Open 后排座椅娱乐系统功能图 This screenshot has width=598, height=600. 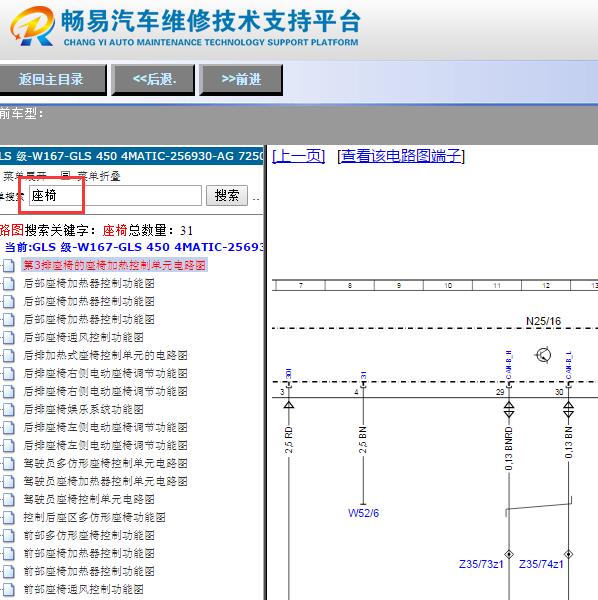(x=83, y=409)
